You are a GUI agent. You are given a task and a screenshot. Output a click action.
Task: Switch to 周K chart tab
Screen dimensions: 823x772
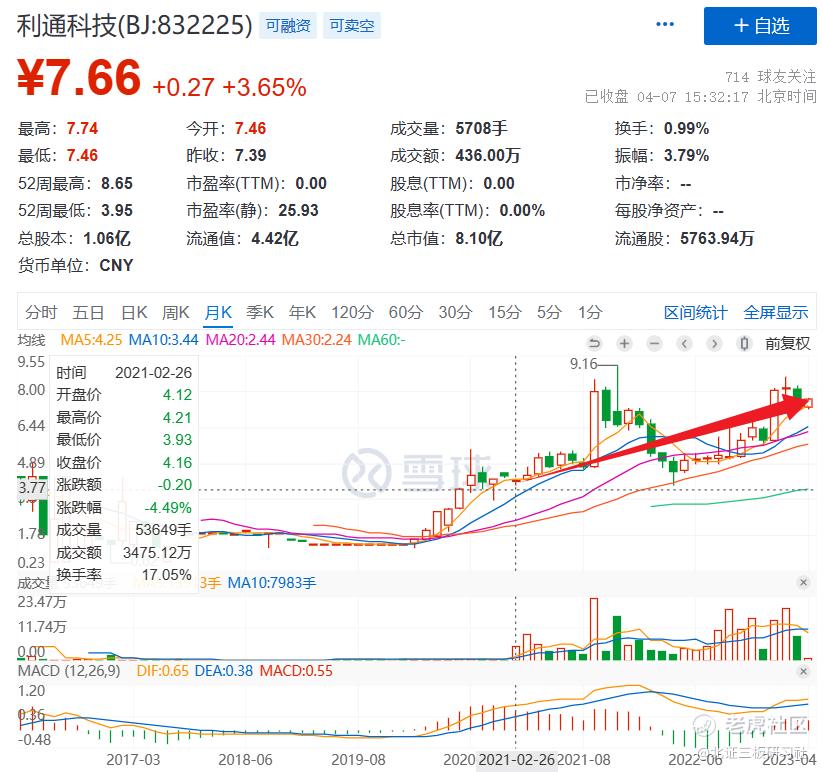(175, 312)
